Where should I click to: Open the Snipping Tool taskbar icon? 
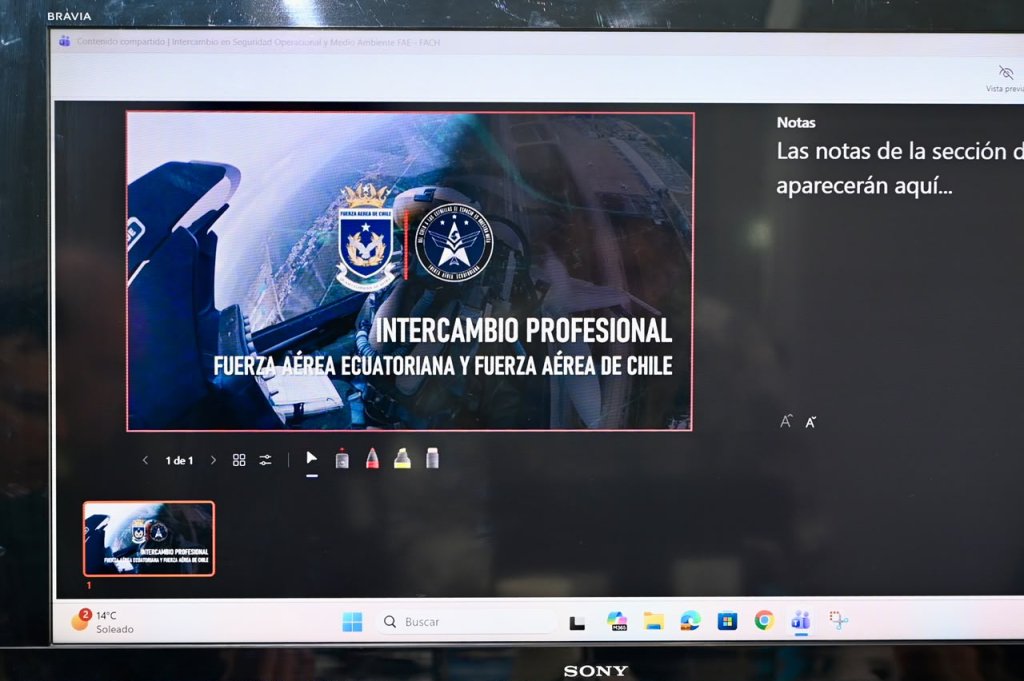(x=839, y=620)
